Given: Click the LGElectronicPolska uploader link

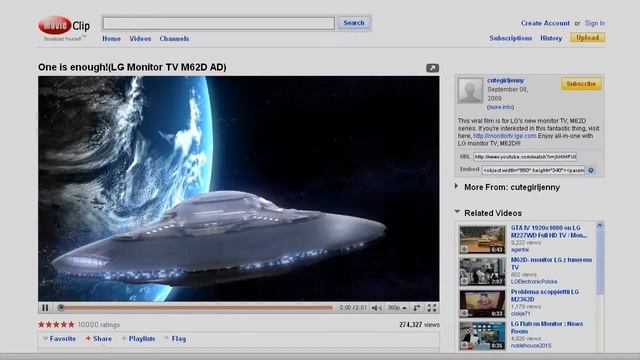Looking at the screenshot, I should coord(534,282).
